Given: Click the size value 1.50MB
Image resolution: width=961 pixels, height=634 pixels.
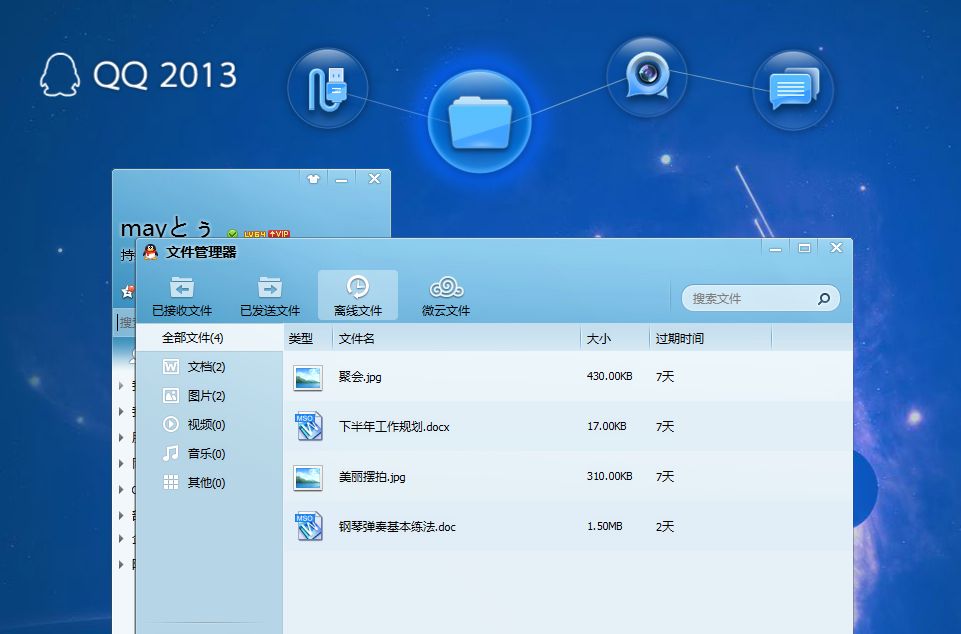Looking at the screenshot, I should pyautogui.click(x=605, y=526).
